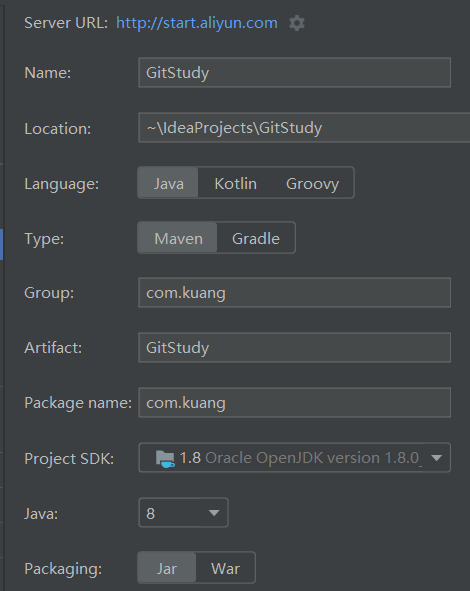Click the Location path field
The image size is (470, 591).
(x=304, y=127)
